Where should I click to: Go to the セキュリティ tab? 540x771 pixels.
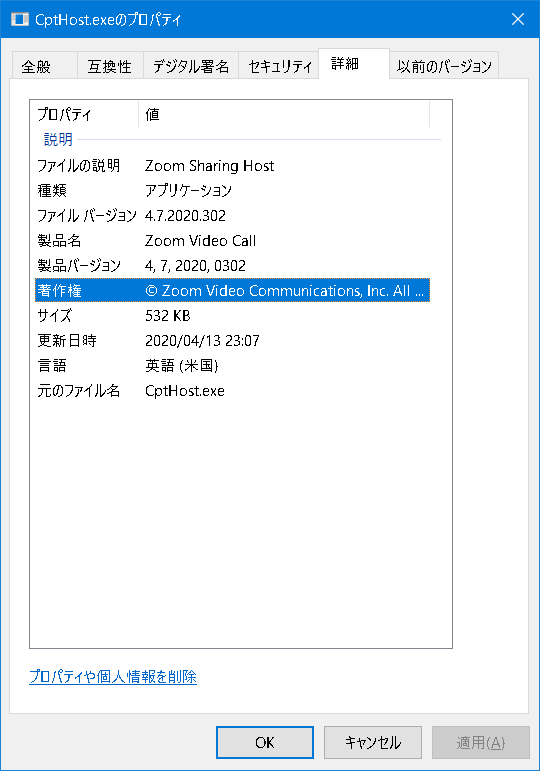pos(279,65)
